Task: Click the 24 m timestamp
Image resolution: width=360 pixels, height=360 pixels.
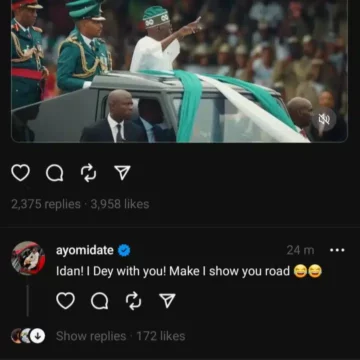Action: tap(300, 250)
